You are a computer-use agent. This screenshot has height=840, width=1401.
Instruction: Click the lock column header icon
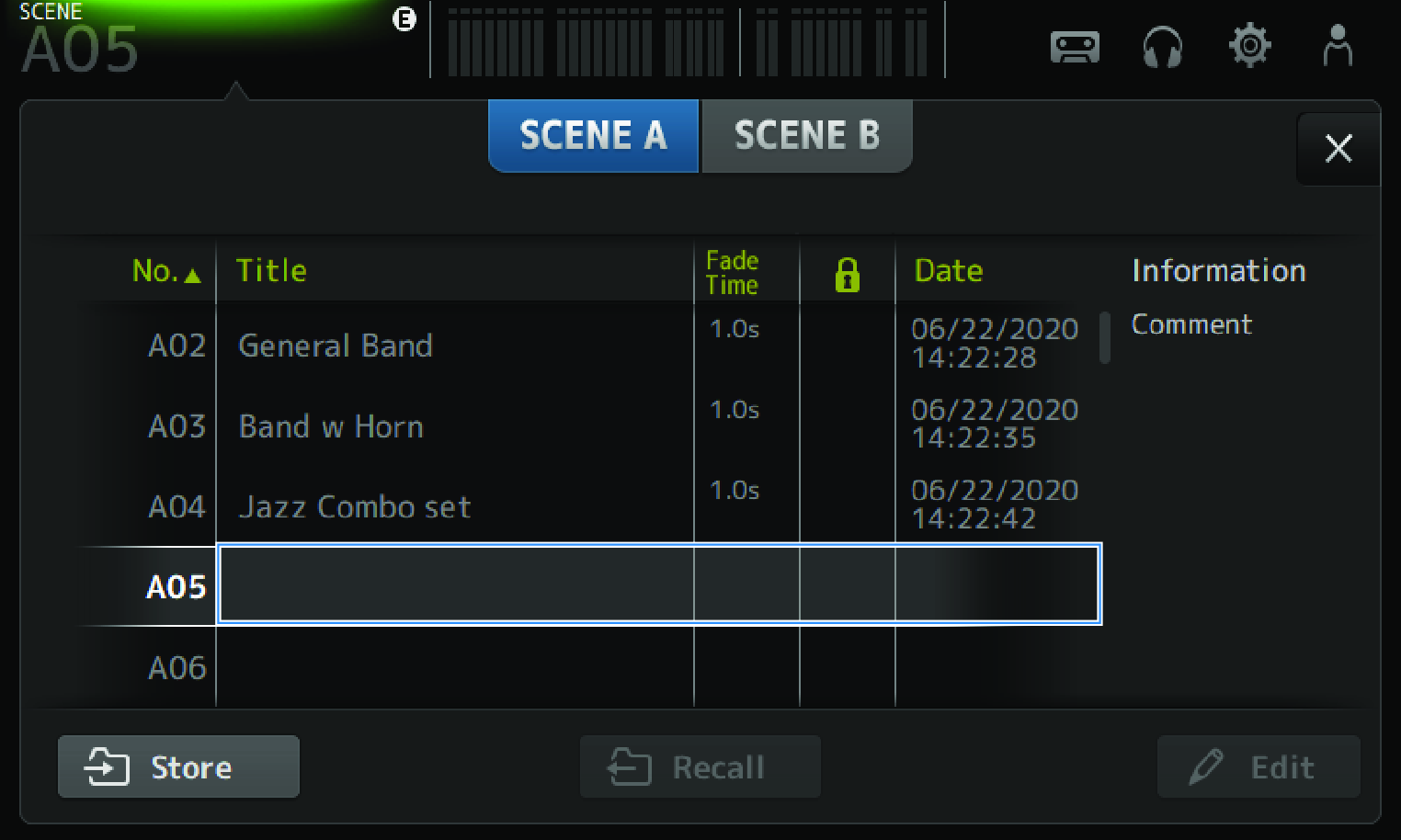coord(847,274)
